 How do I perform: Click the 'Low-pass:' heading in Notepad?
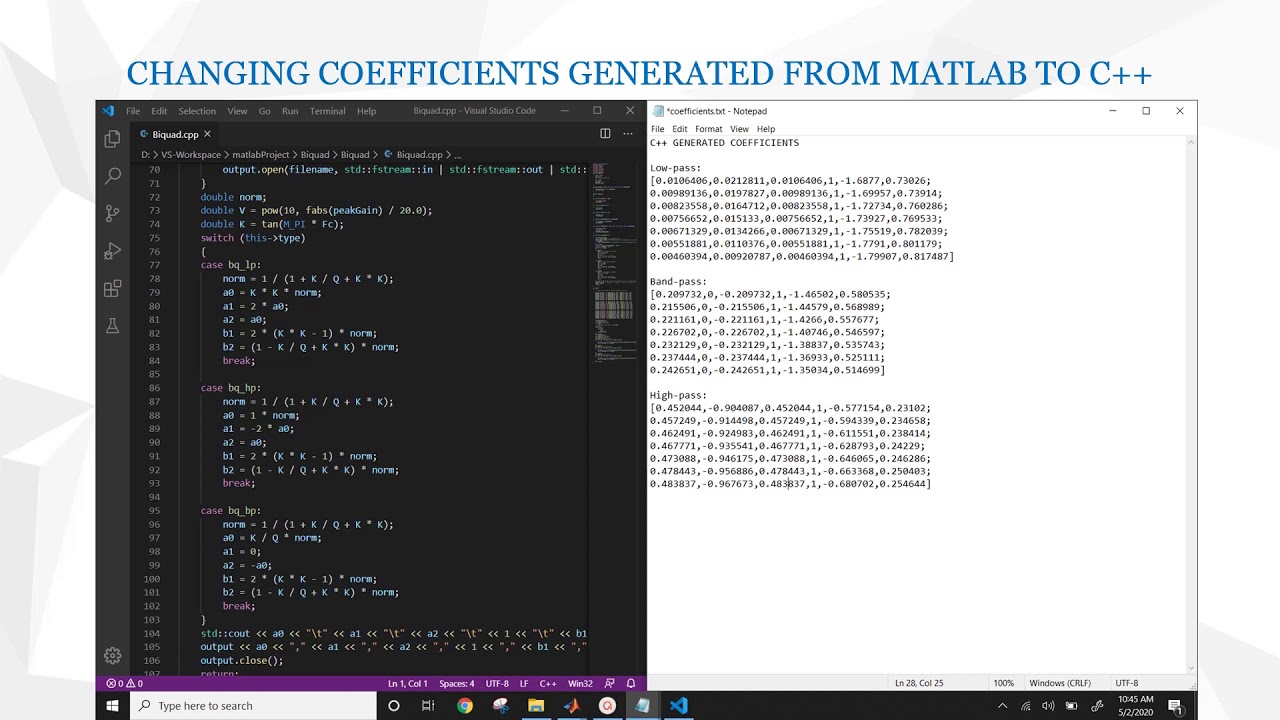point(676,168)
